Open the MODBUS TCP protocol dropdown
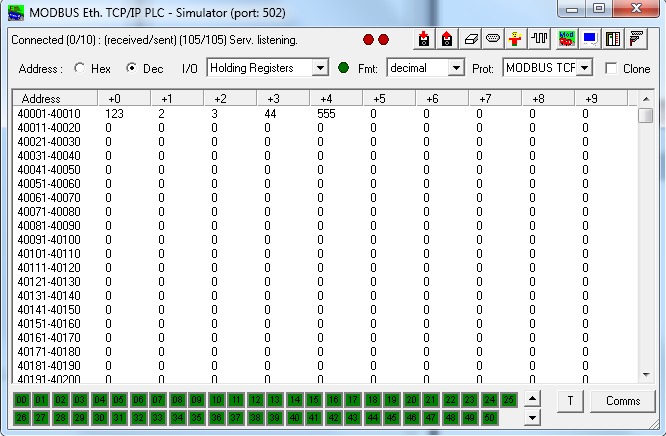 point(585,68)
